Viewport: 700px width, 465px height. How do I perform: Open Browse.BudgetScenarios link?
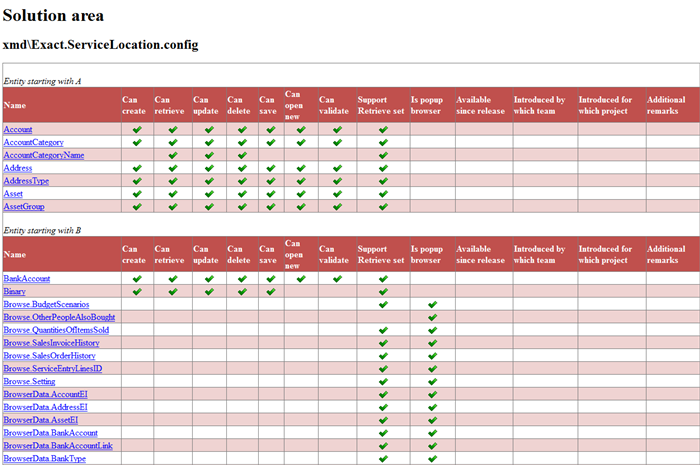[x=46, y=304]
